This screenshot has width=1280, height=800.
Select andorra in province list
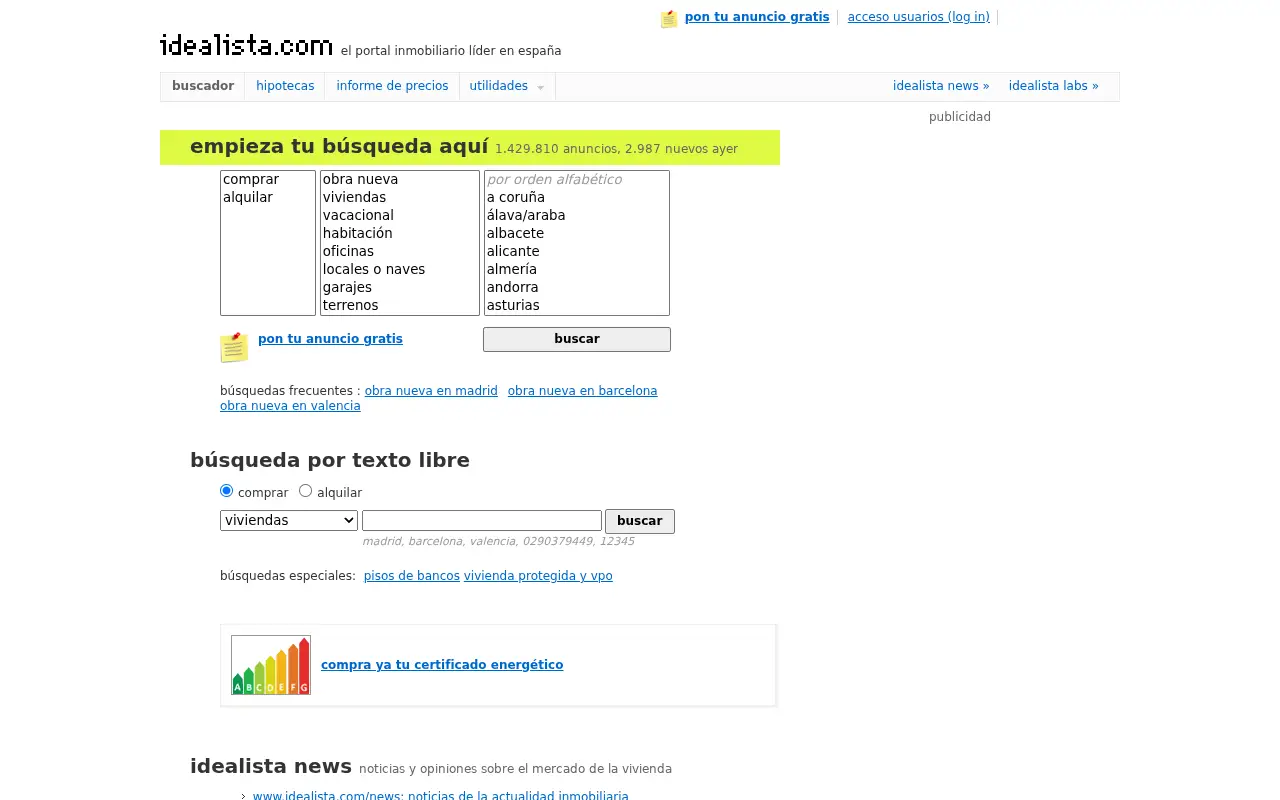577,288
